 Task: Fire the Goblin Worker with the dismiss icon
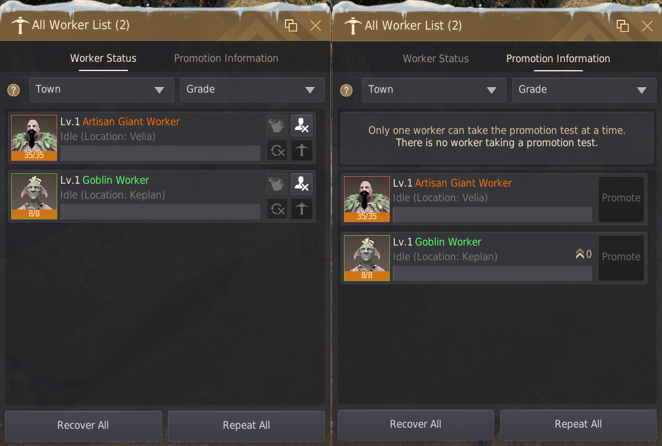[302, 184]
